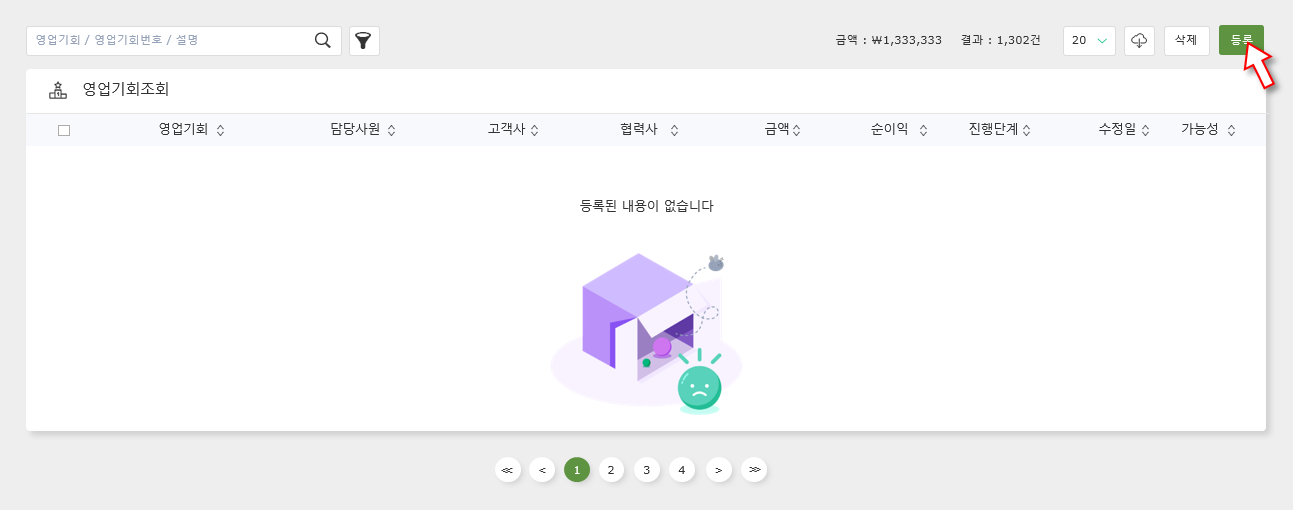Click the green 등록 register button
Viewport: 1293px width, 510px height.
(x=1240, y=41)
